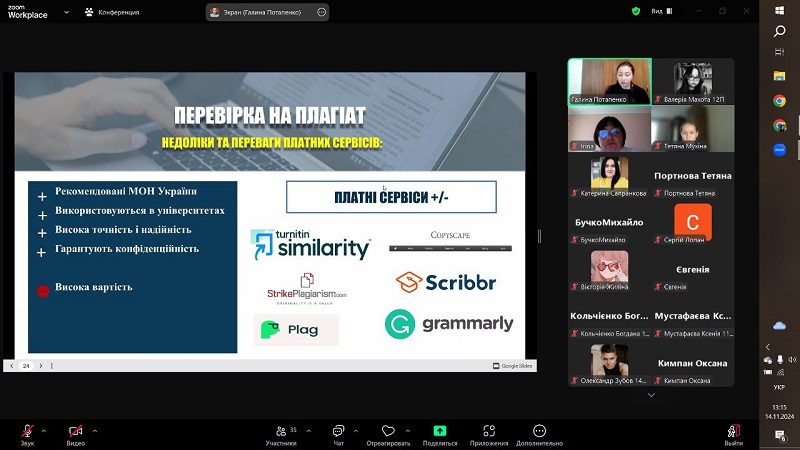Open Windows search icon
The width and height of the screenshot is (800, 450).
(779, 31)
